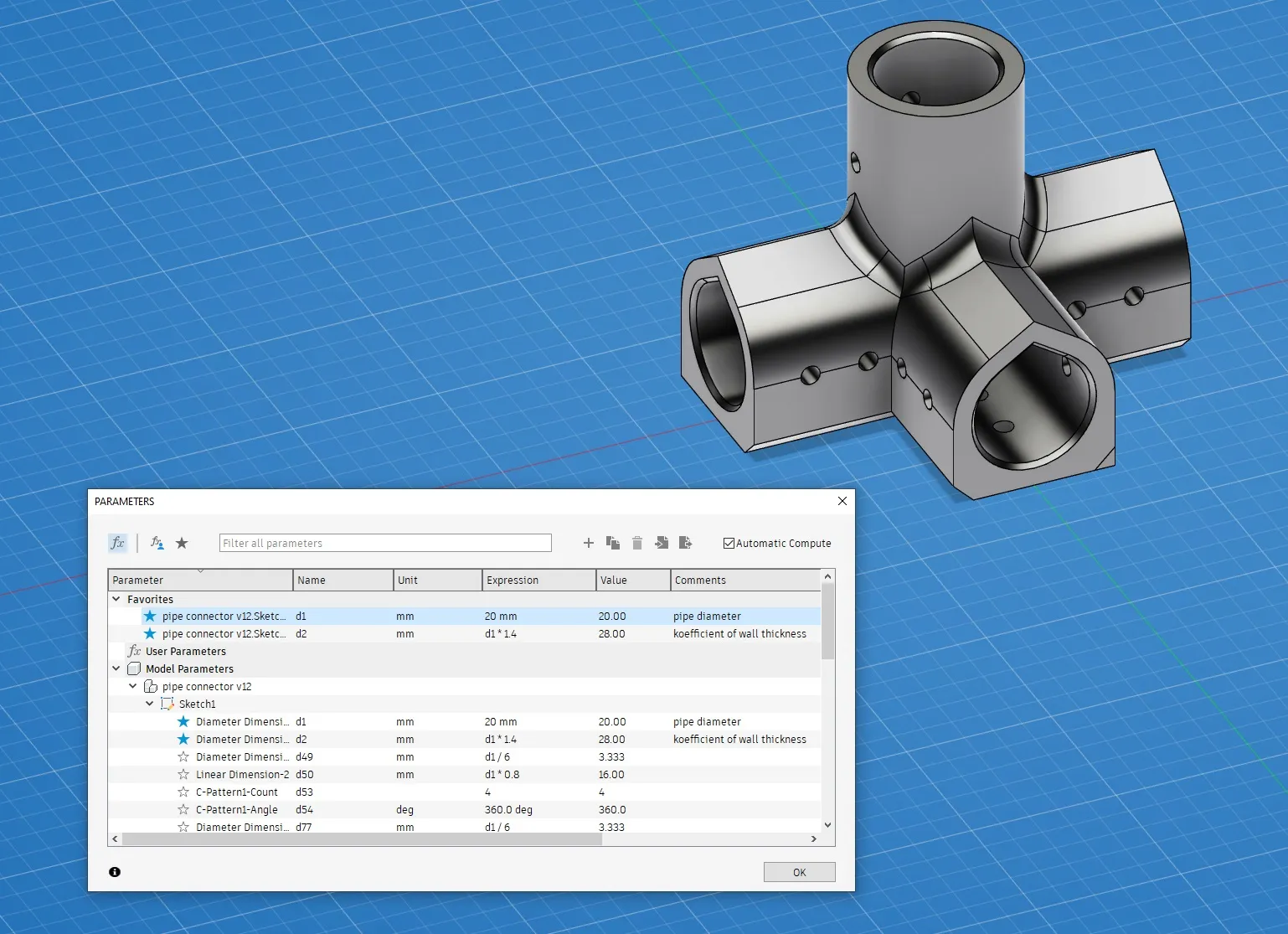Click the import parameters icon
Image resolution: width=1288 pixels, height=934 pixels.
662,543
